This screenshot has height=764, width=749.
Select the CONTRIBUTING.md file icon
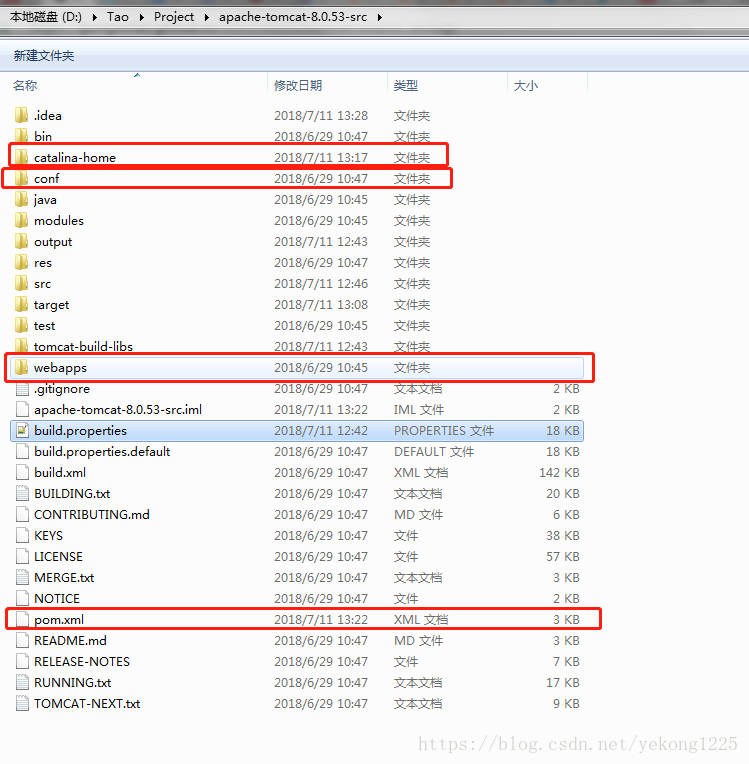tap(22, 514)
